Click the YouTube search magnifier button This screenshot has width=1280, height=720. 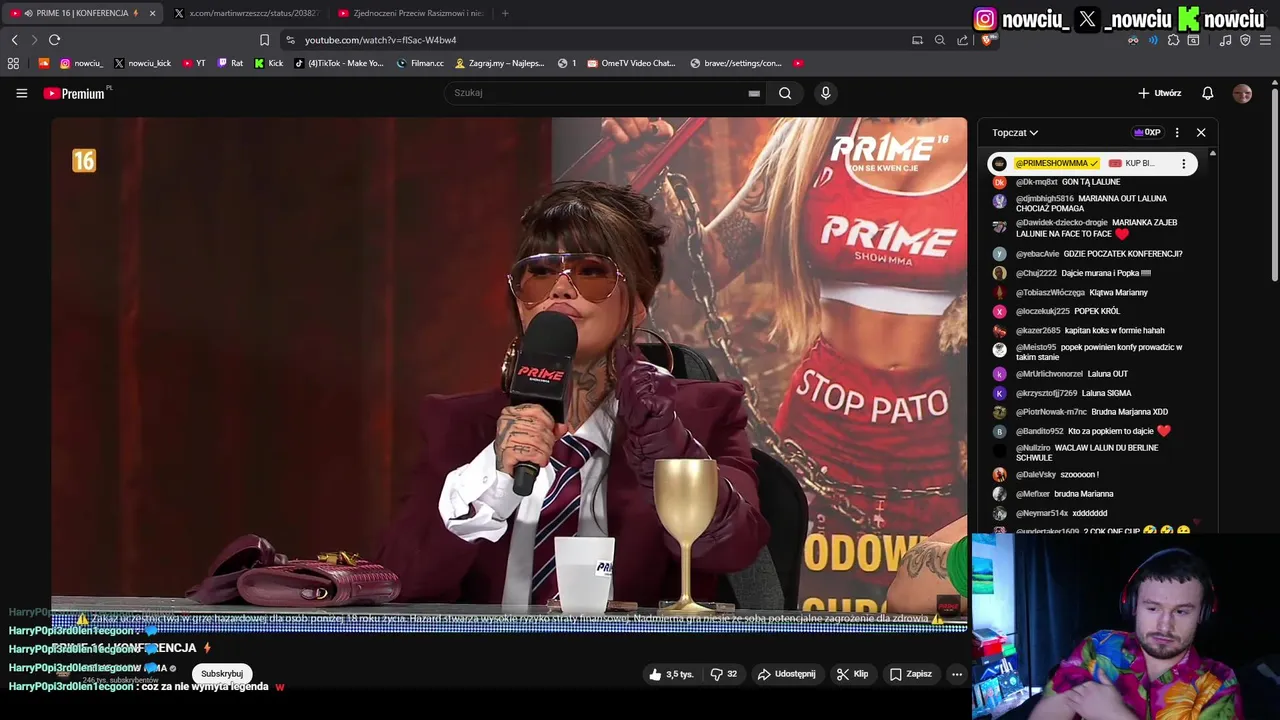(785, 93)
